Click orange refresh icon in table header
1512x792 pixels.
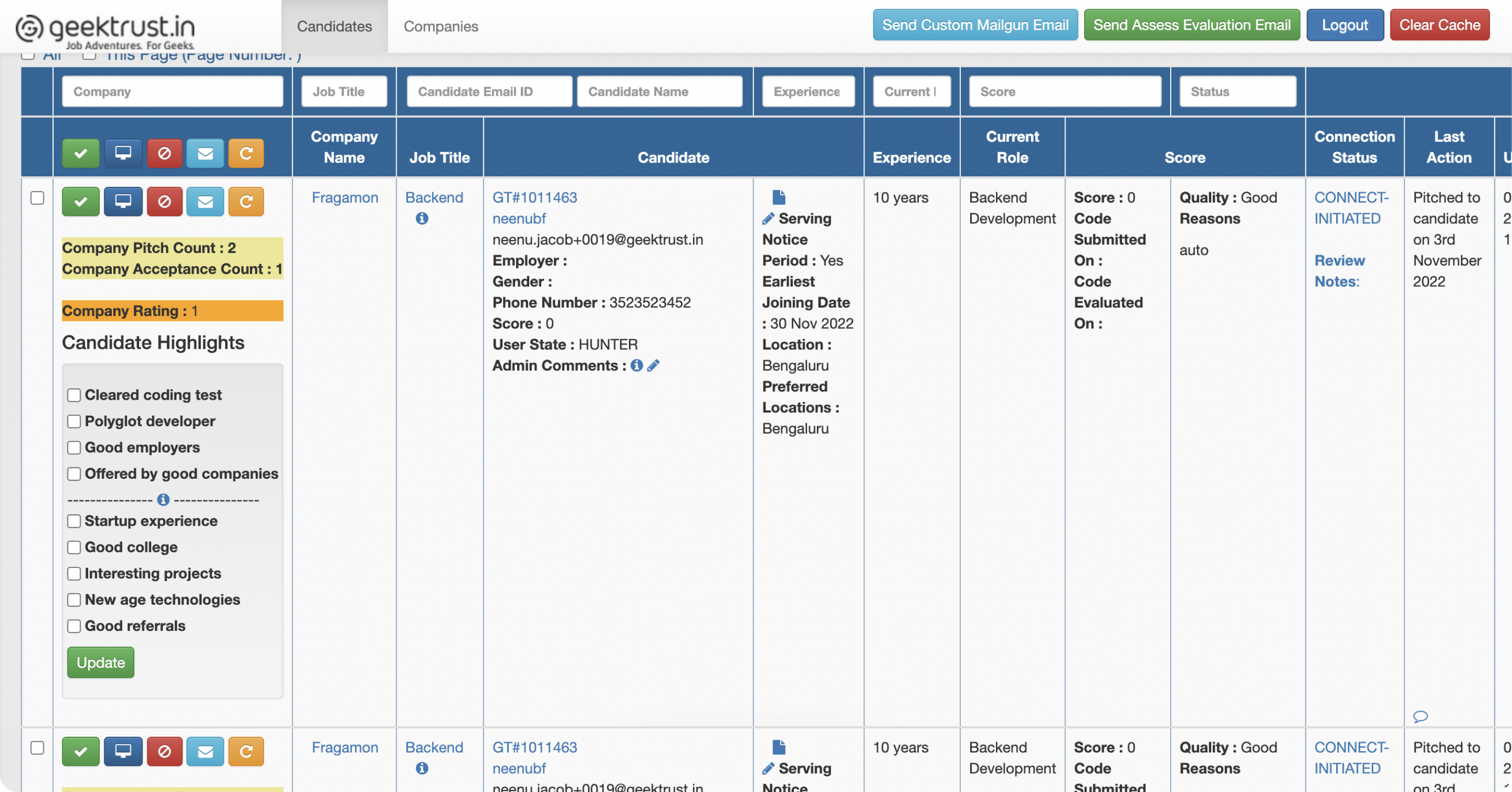tap(246, 153)
